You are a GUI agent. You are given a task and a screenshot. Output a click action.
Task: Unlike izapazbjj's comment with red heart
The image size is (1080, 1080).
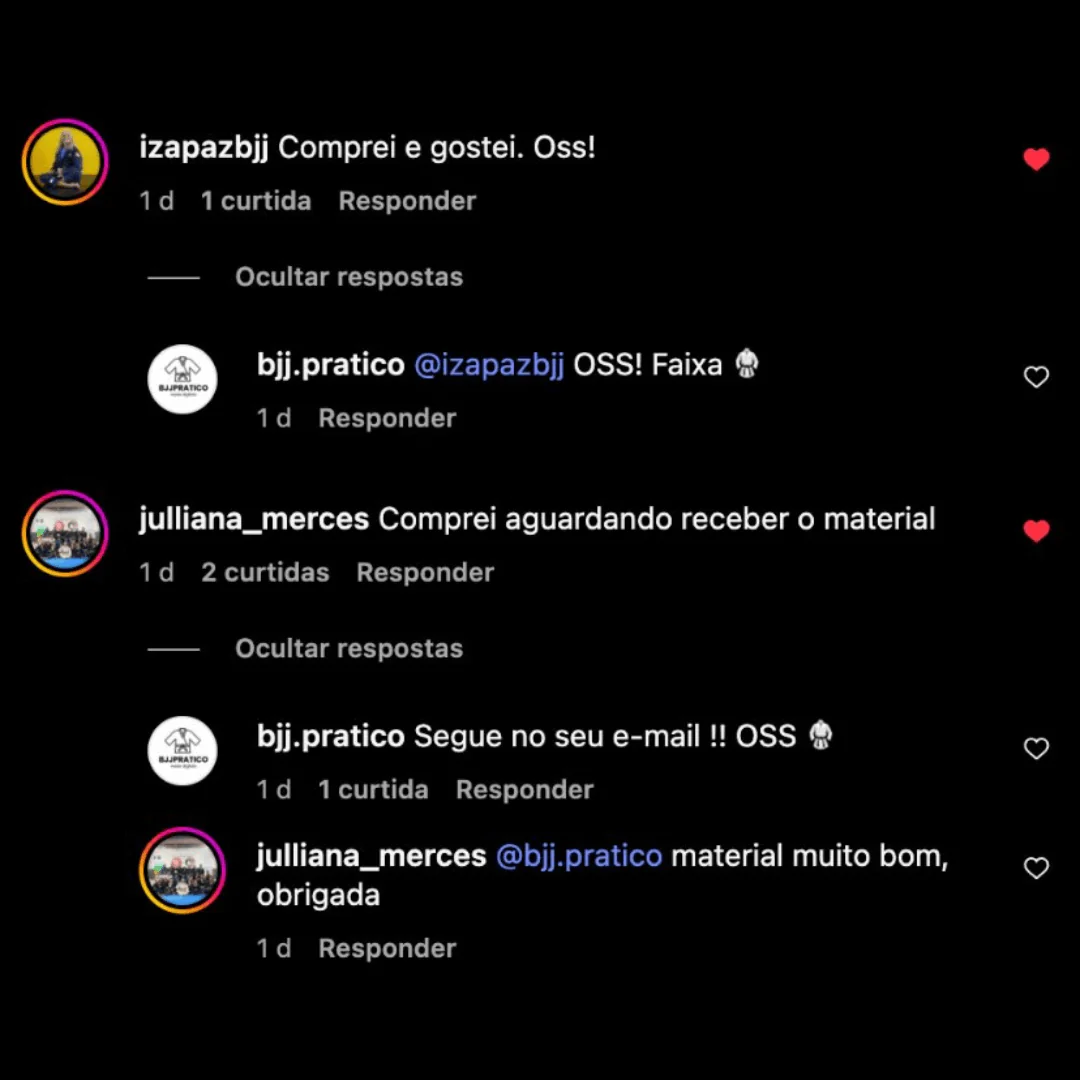pos(1036,159)
